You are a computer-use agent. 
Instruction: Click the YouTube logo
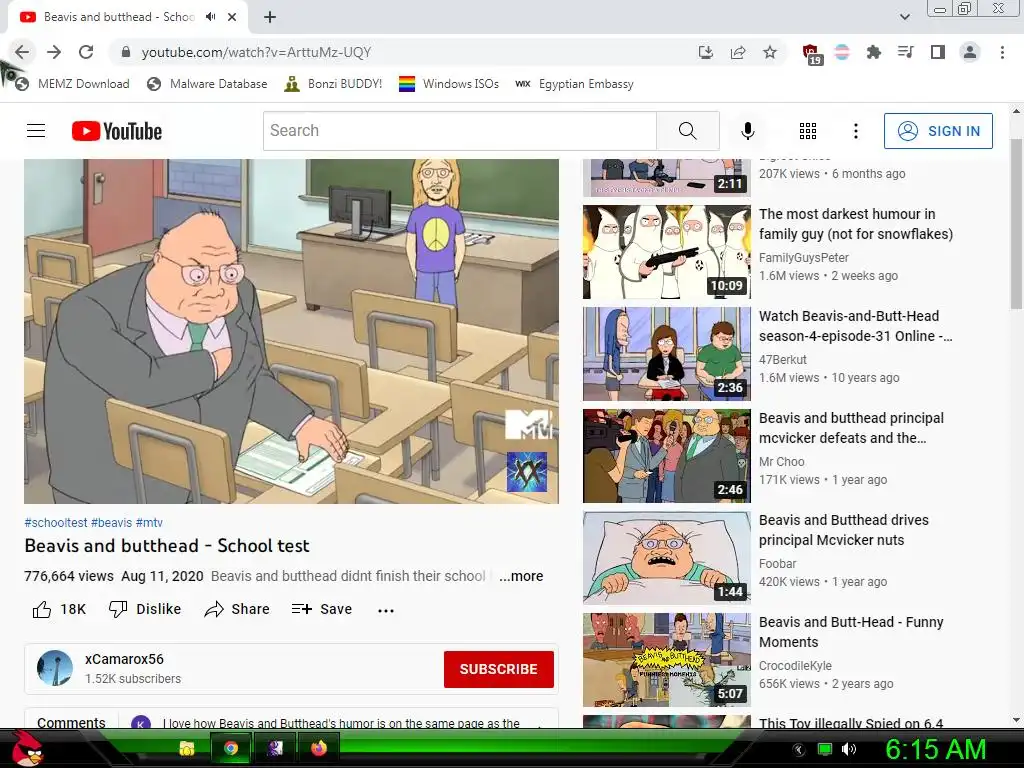point(117,131)
